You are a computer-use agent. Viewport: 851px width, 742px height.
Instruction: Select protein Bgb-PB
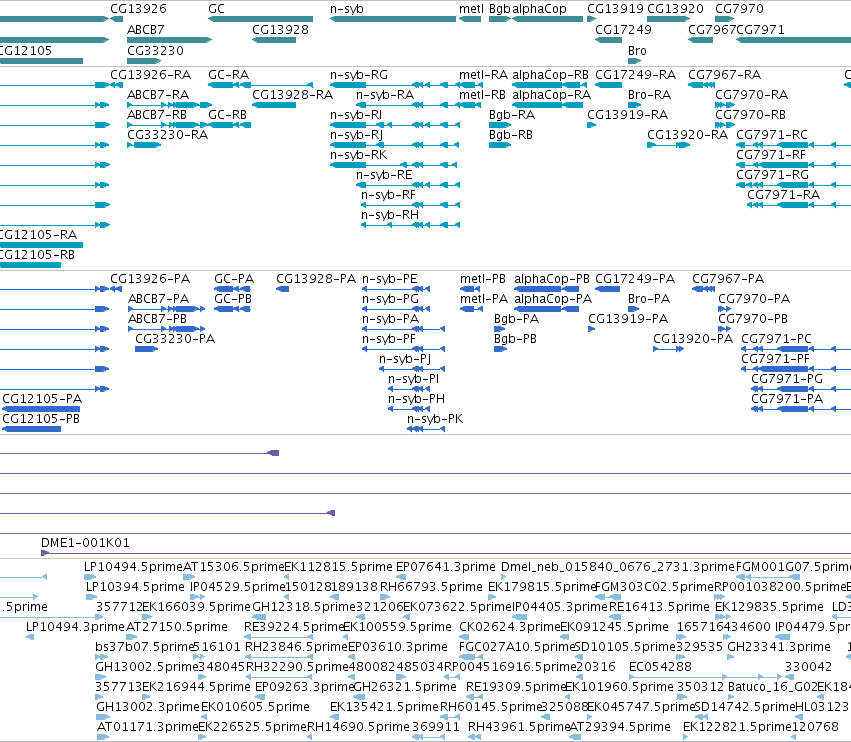pos(515,339)
